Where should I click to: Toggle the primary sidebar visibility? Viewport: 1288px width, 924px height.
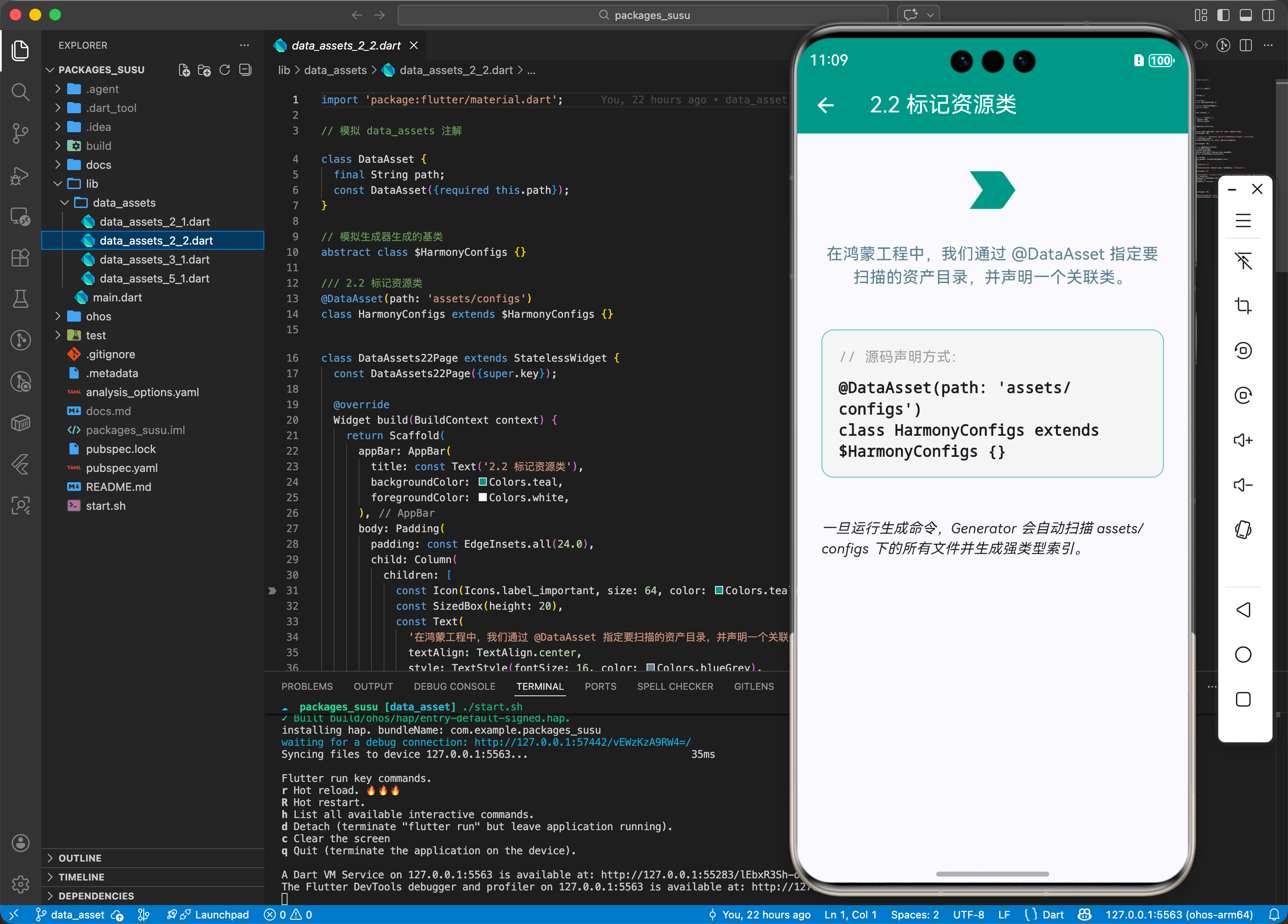tap(1223, 15)
